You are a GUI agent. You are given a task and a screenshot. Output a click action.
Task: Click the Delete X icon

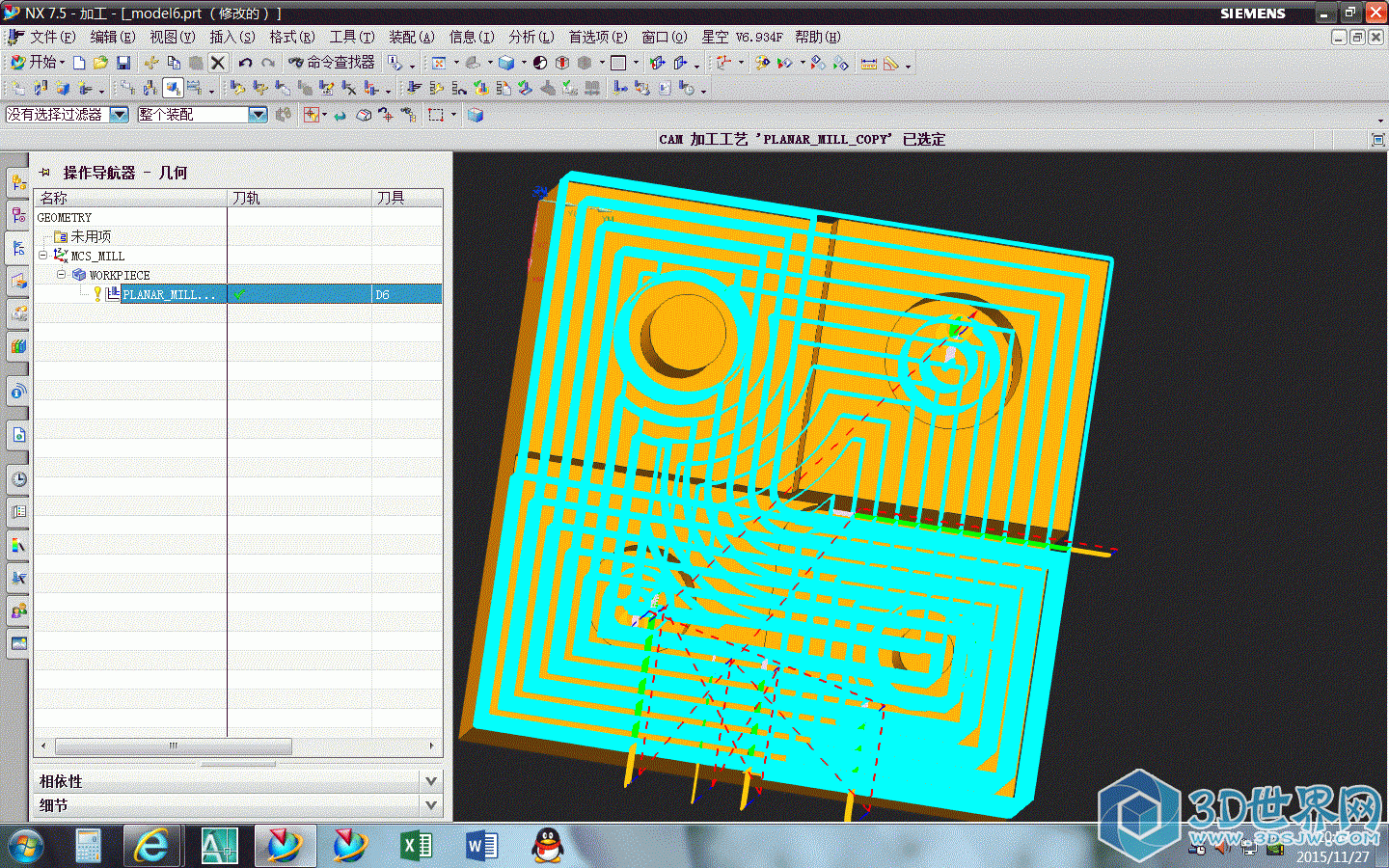point(218,63)
